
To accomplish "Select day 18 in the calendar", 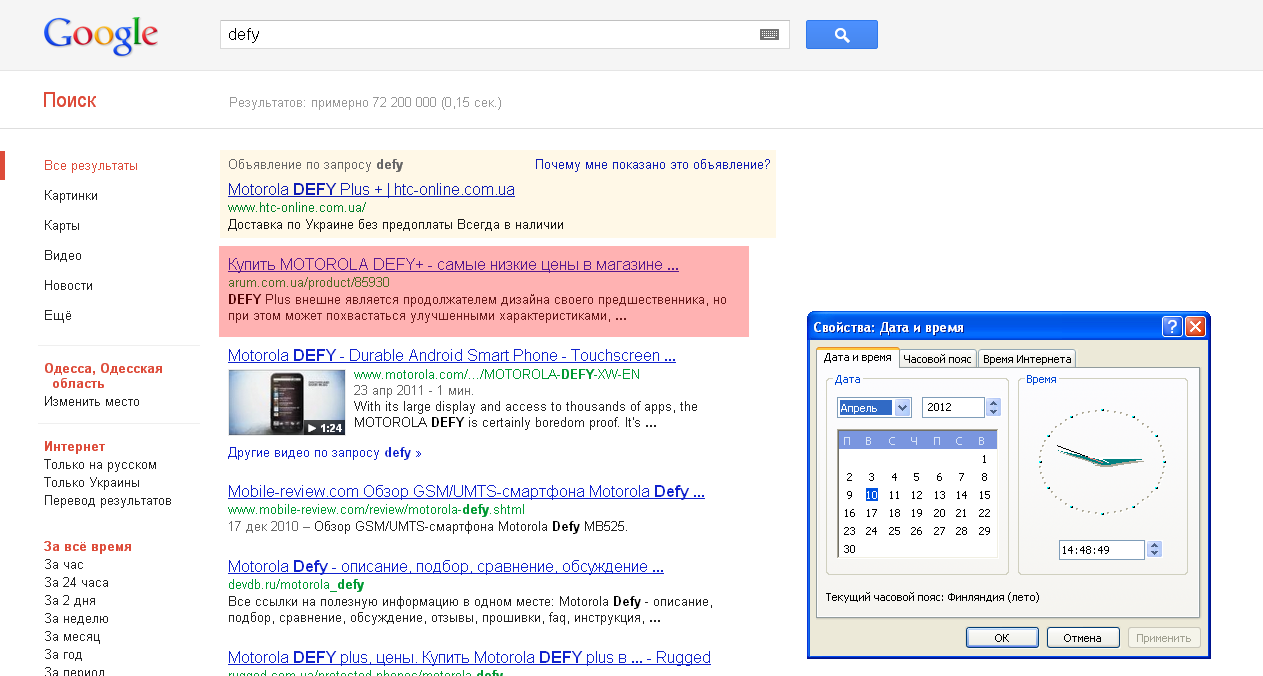I will (894, 513).
